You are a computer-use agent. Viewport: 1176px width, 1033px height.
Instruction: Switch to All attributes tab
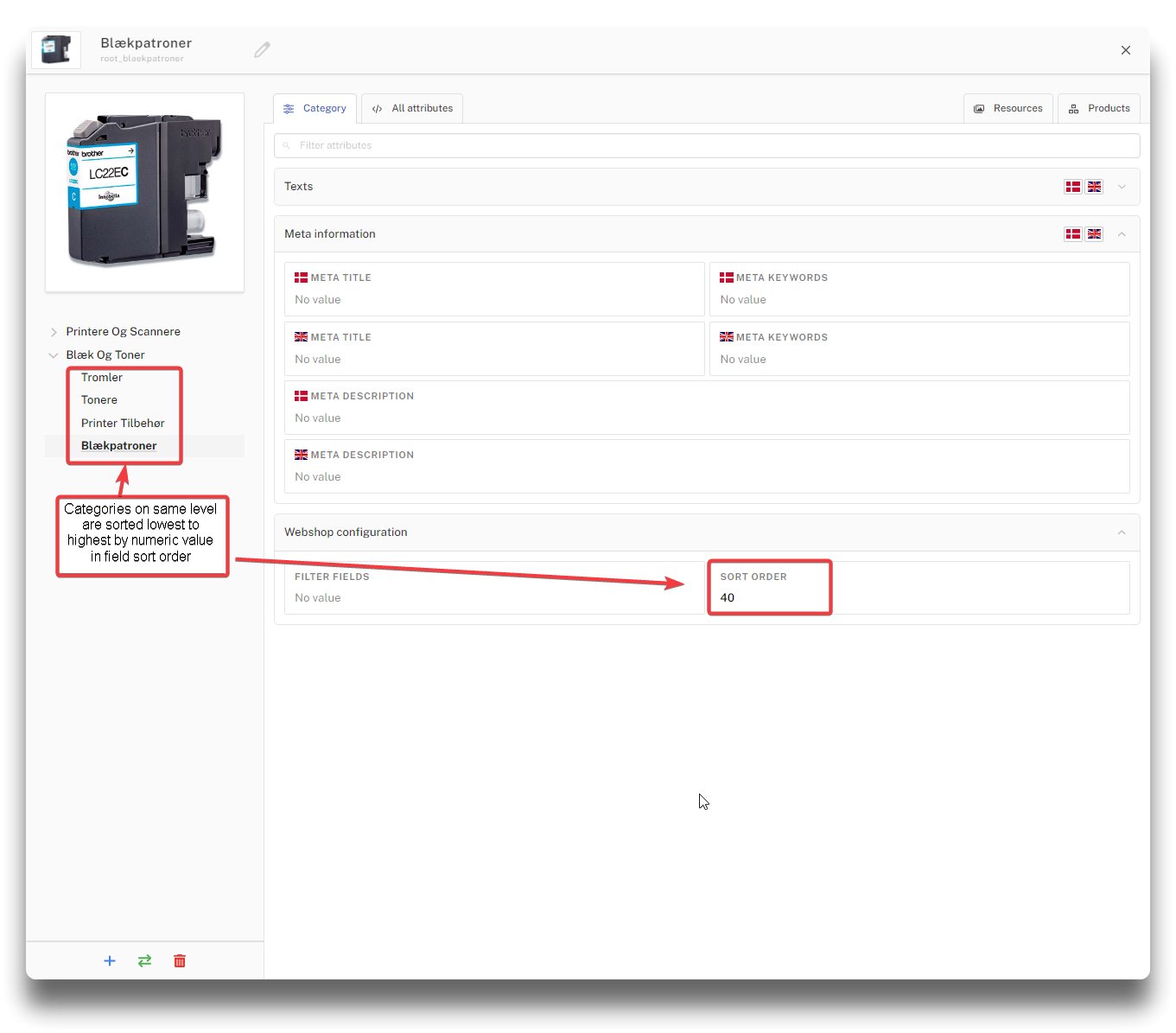(x=412, y=109)
